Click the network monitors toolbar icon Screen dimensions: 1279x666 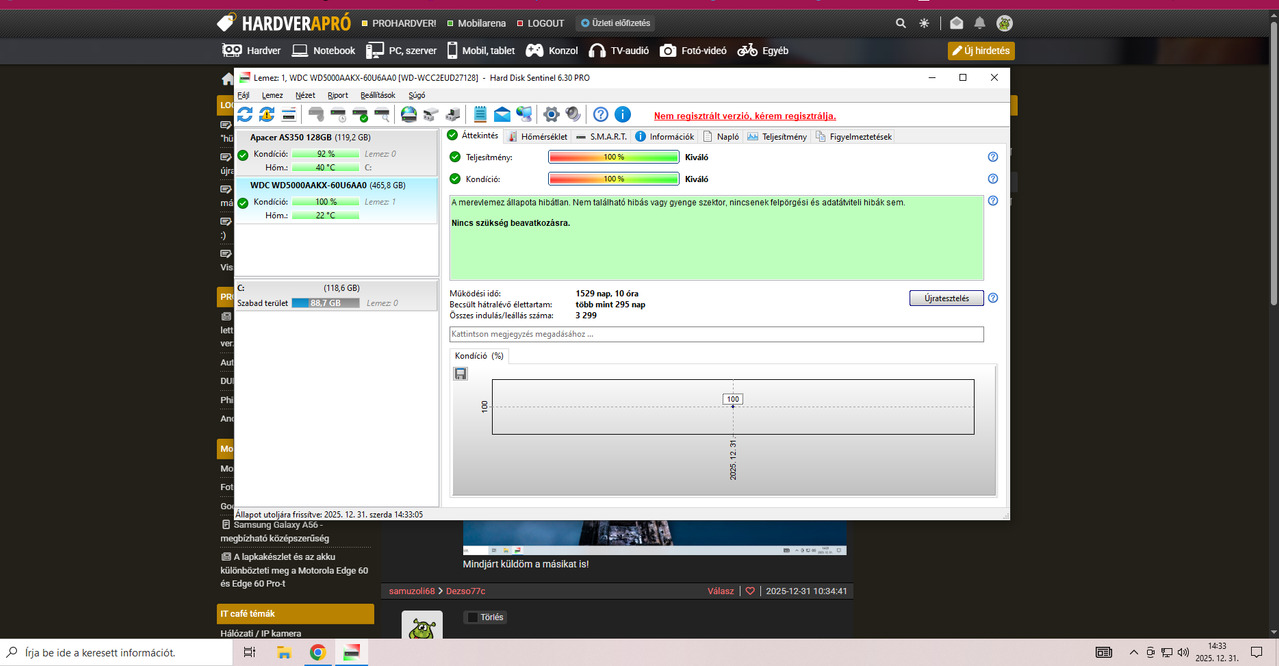click(x=524, y=115)
